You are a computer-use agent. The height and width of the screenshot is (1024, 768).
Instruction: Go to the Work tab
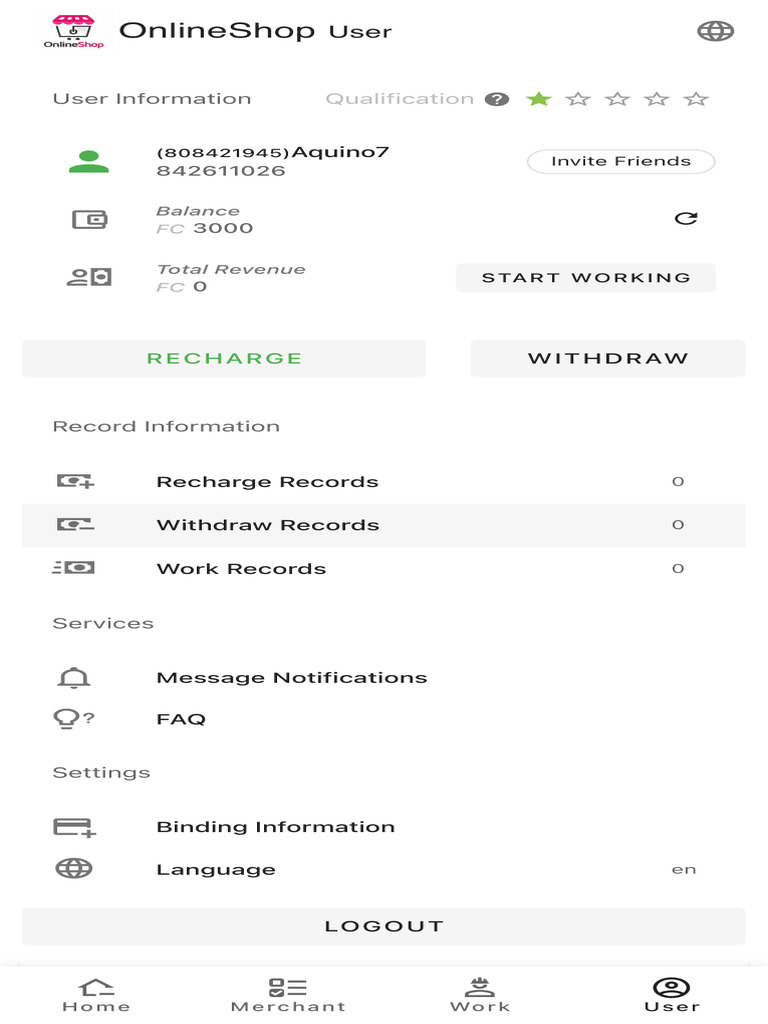[480, 995]
